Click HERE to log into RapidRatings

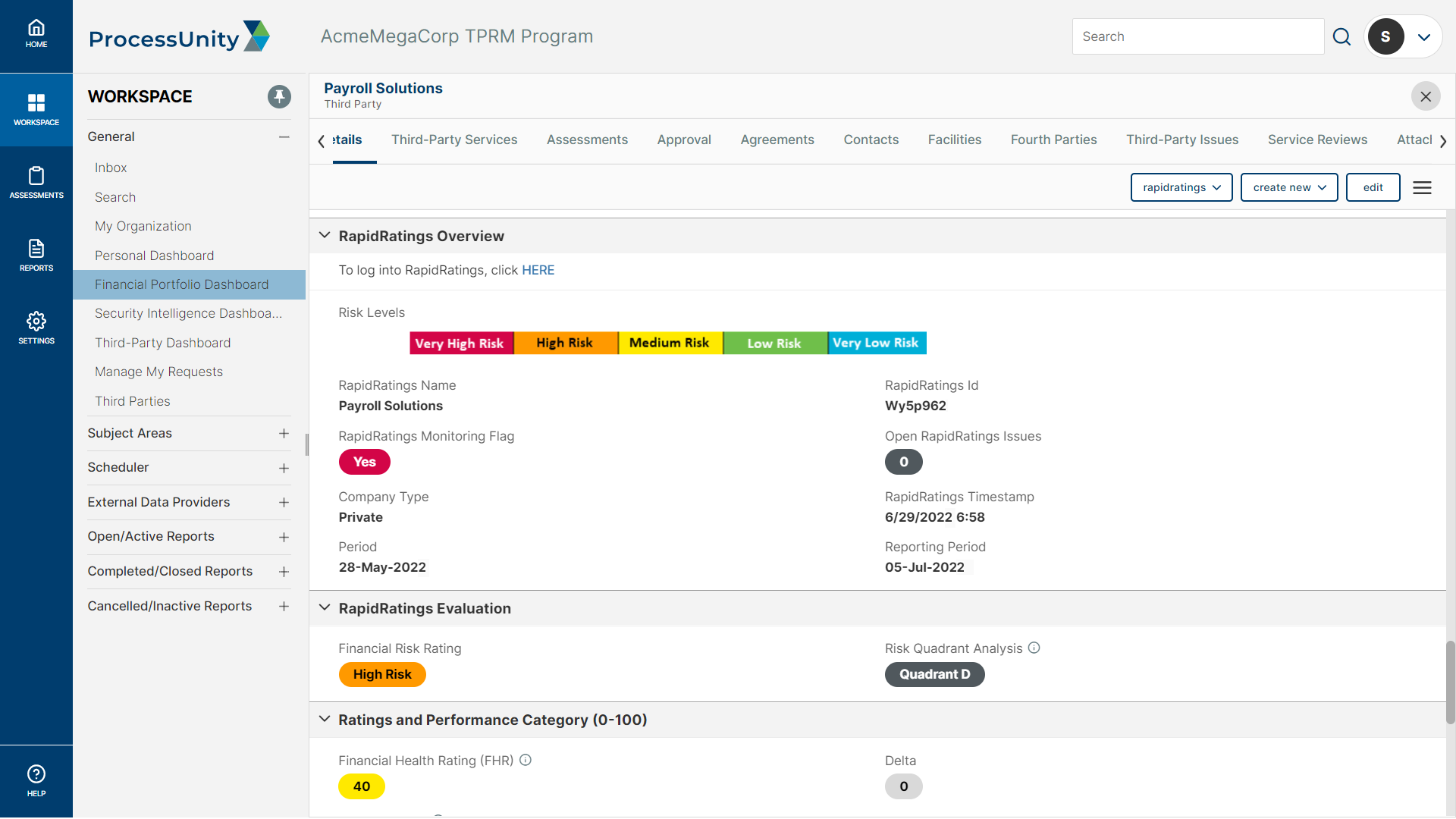pyautogui.click(x=538, y=269)
